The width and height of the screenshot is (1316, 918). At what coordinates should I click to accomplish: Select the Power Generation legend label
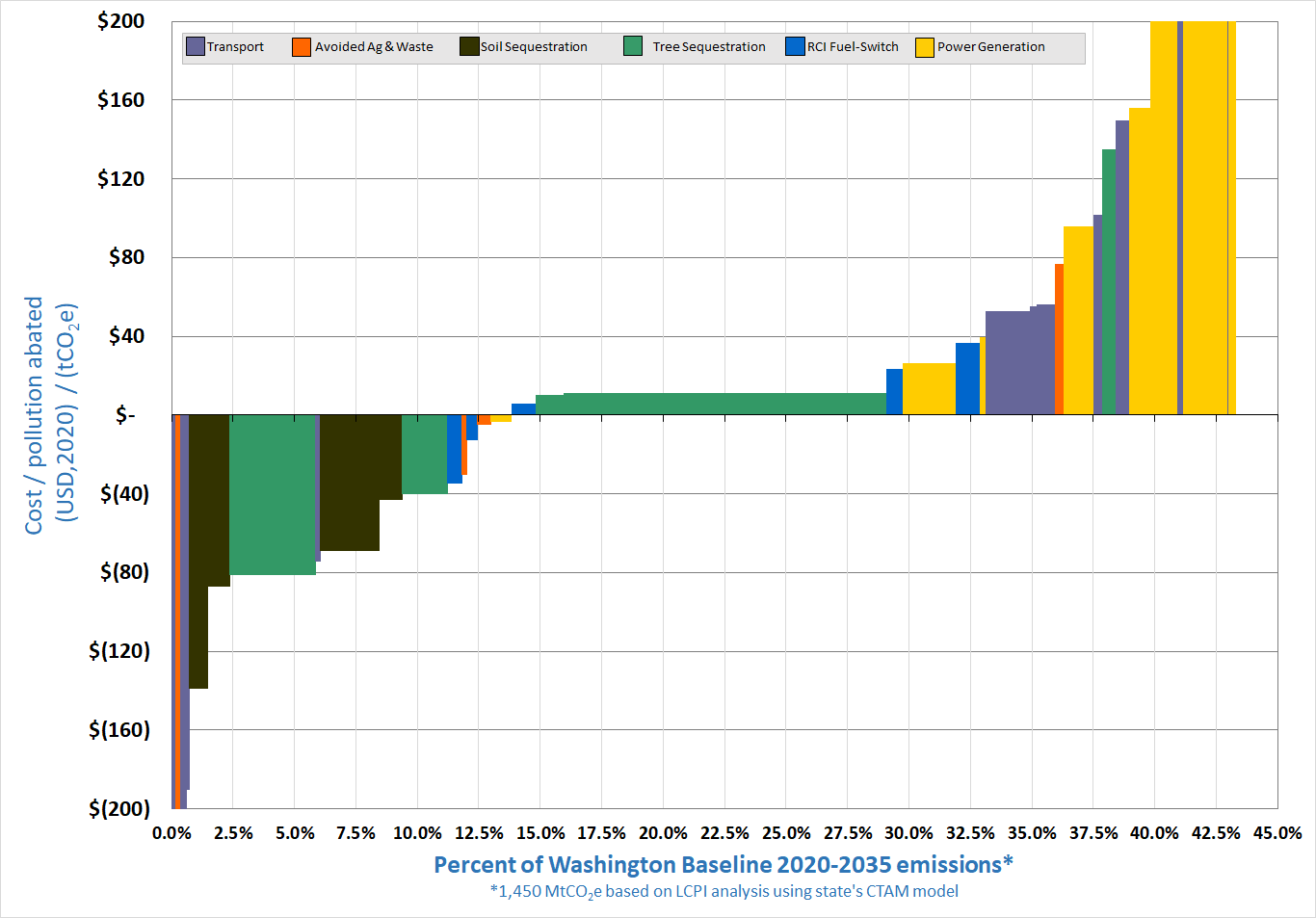[x=990, y=46]
